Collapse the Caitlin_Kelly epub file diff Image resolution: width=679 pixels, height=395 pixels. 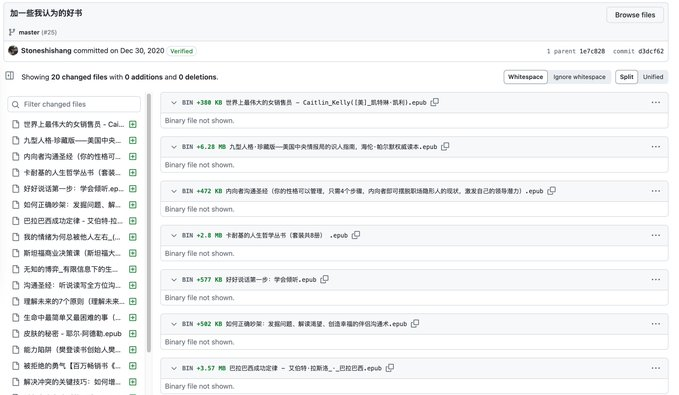pyautogui.click(x=174, y=103)
